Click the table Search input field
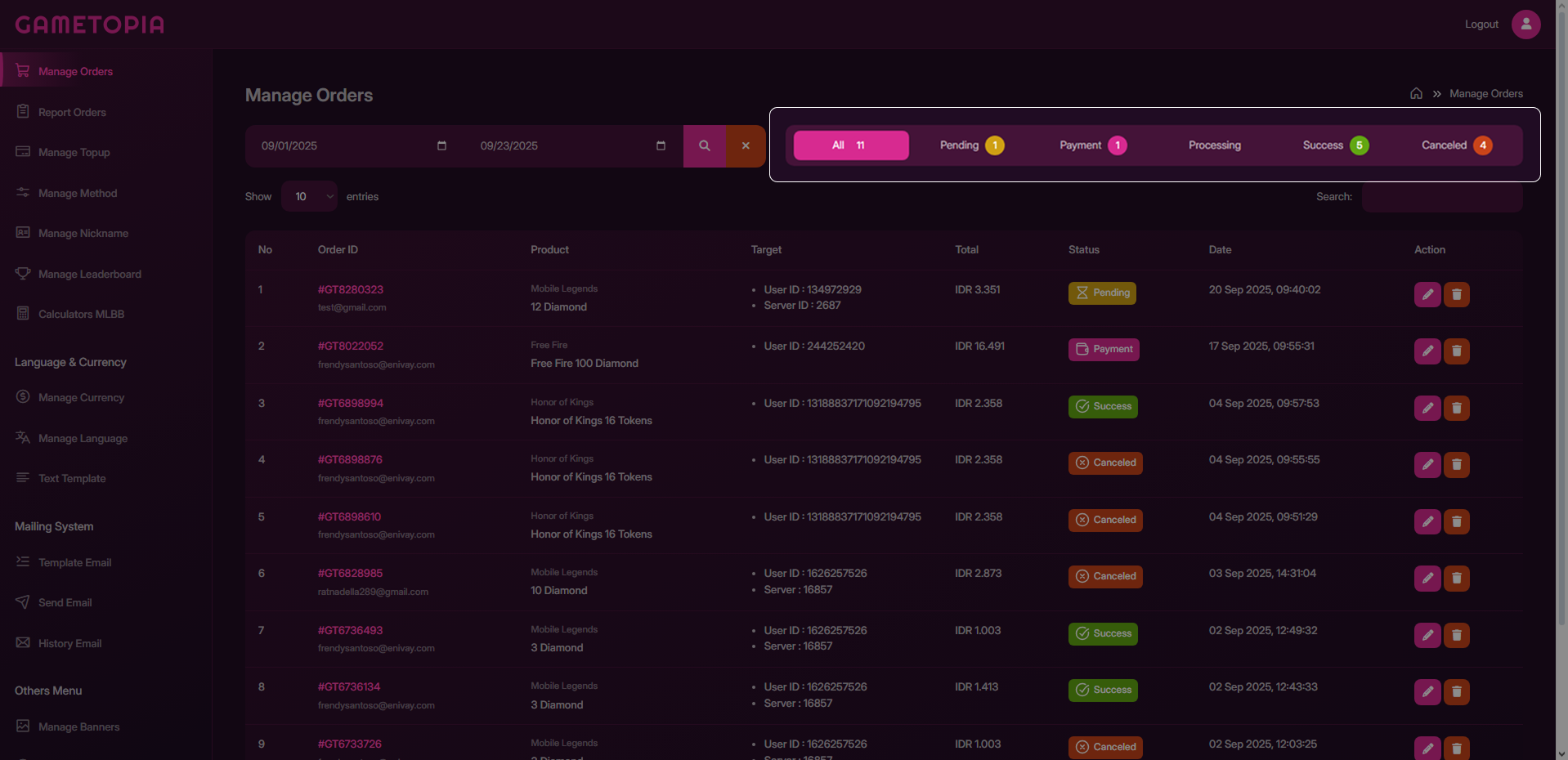The width and height of the screenshot is (1568, 760). (x=1442, y=197)
